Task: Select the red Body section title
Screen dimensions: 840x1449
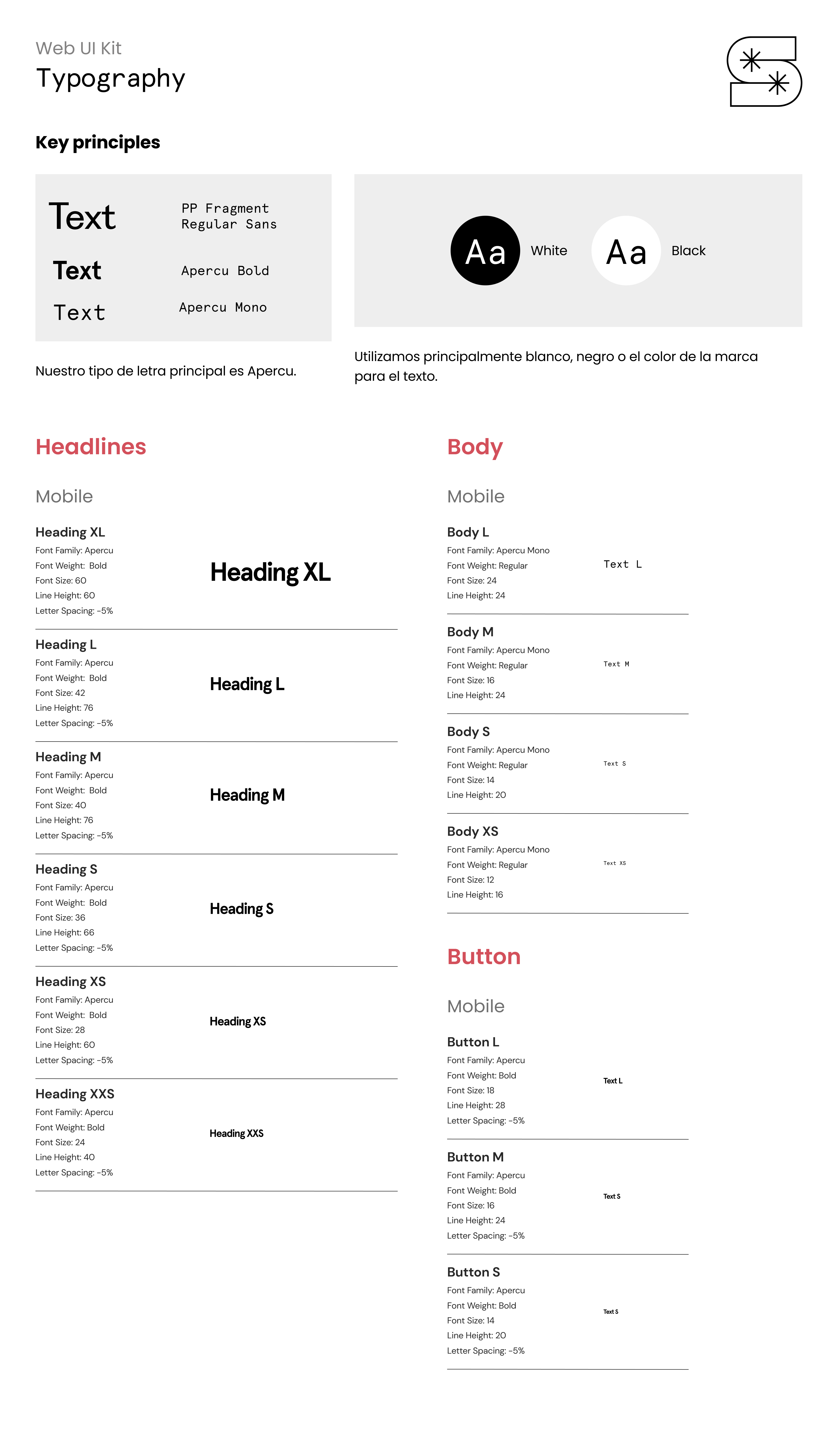Action: click(475, 447)
